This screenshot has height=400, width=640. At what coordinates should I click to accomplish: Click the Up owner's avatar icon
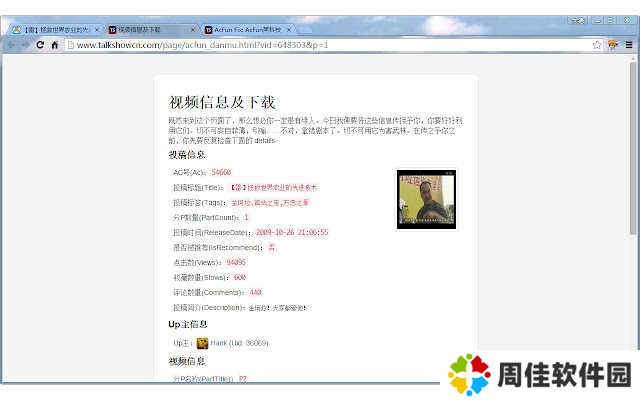tap(202, 343)
